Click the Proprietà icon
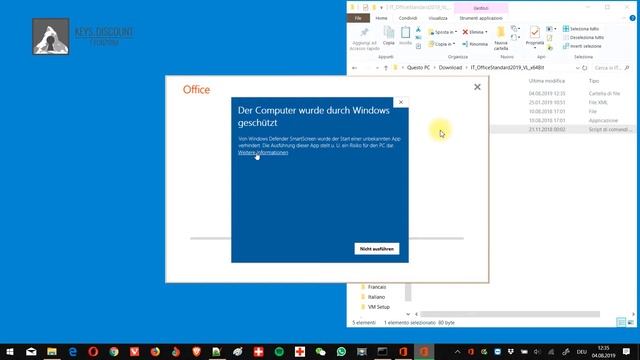The width and height of the screenshot is (640, 360). click(x=535, y=32)
